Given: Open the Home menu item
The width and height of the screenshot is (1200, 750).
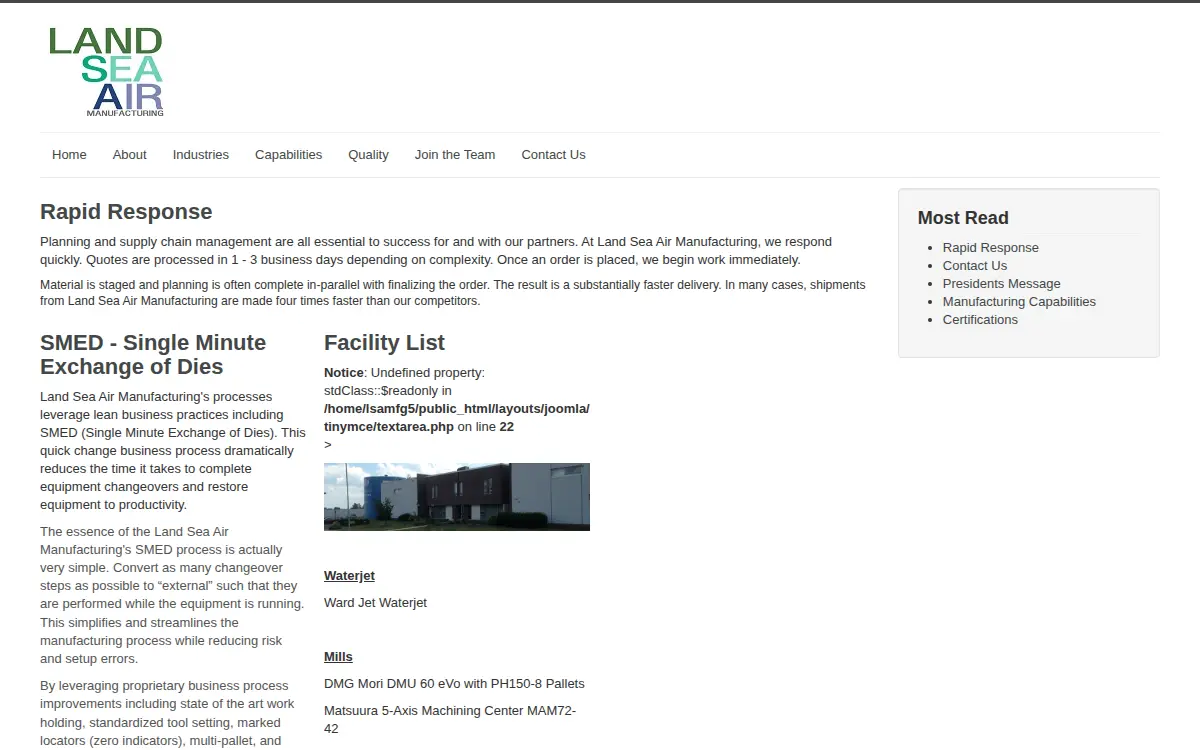Looking at the screenshot, I should pyautogui.click(x=69, y=155).
